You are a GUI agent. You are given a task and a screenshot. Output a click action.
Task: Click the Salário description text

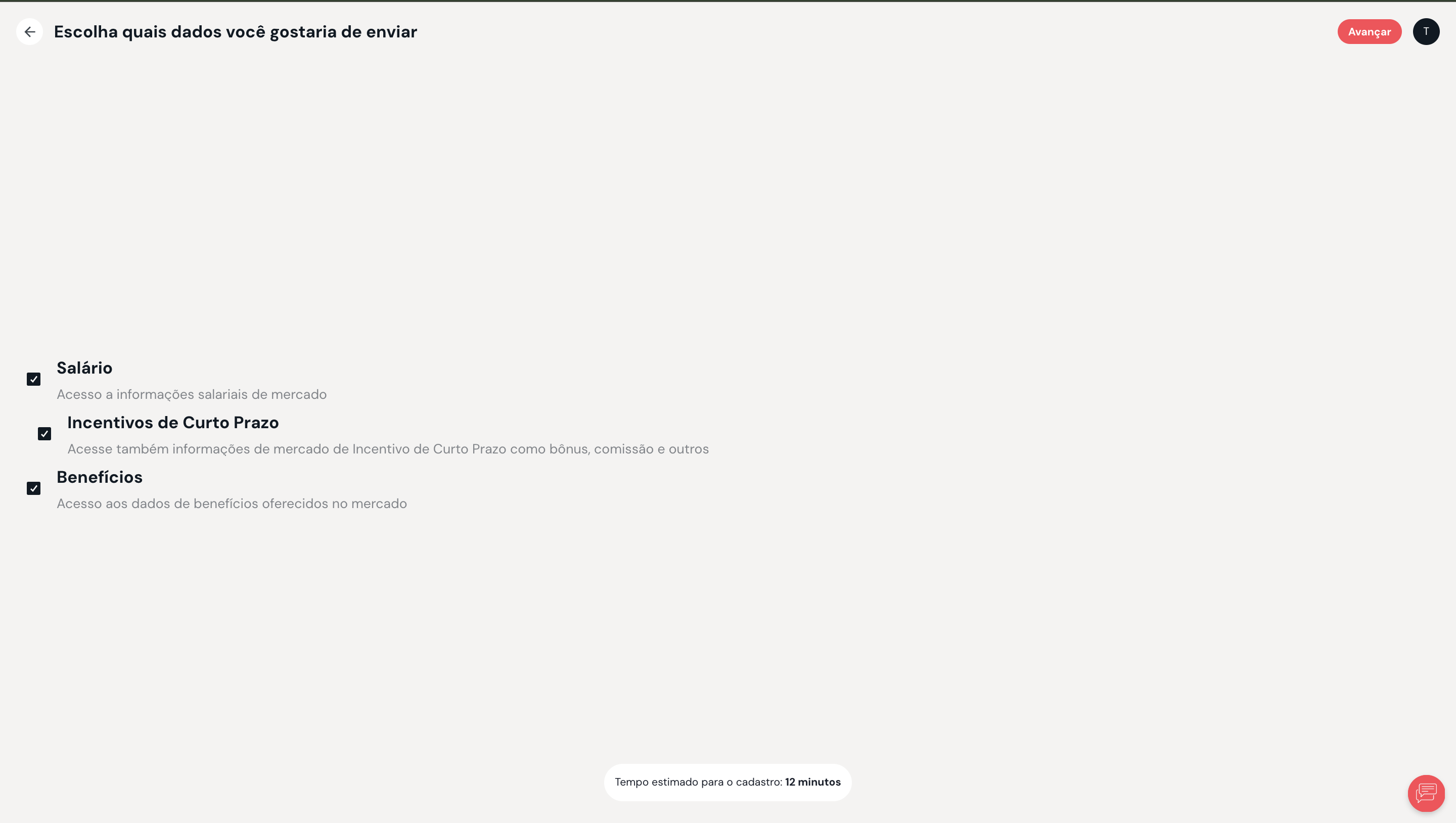192,394
